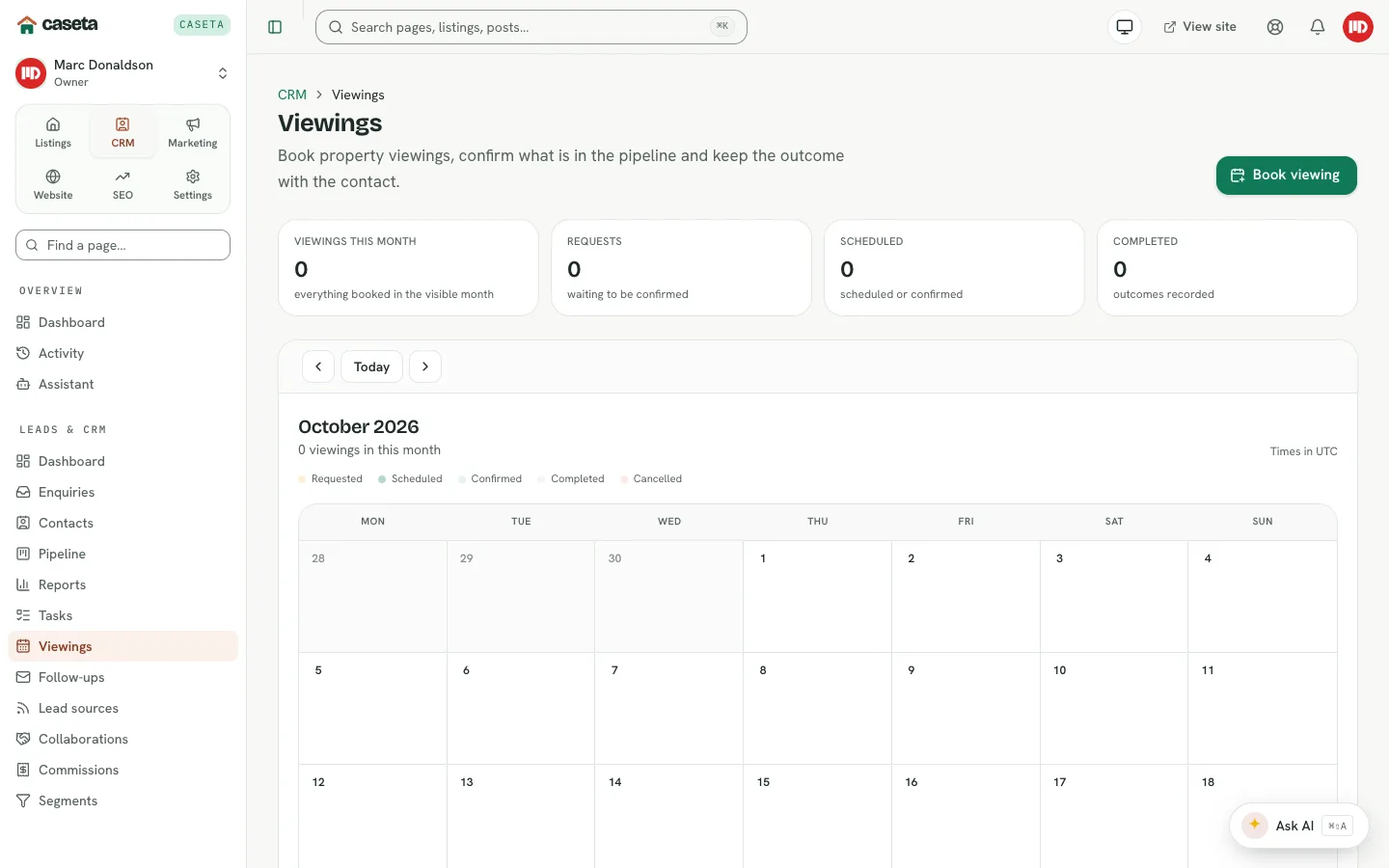Open the Enquiries page

[123, 492]
